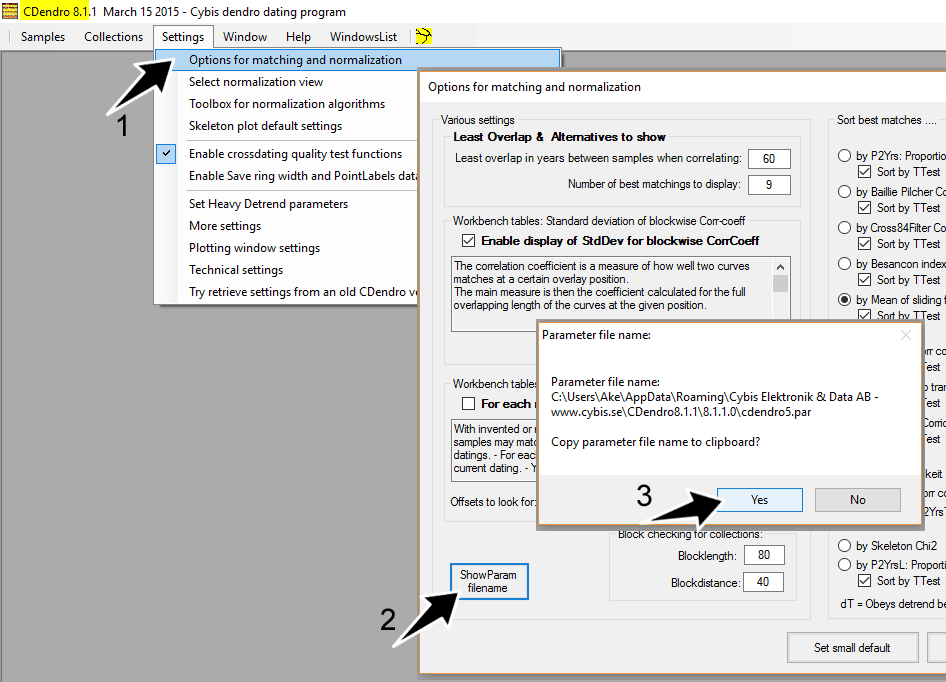Click Yes to copy parameter file name
Screen dimensions: 946x682
click(x=760, y=500)
